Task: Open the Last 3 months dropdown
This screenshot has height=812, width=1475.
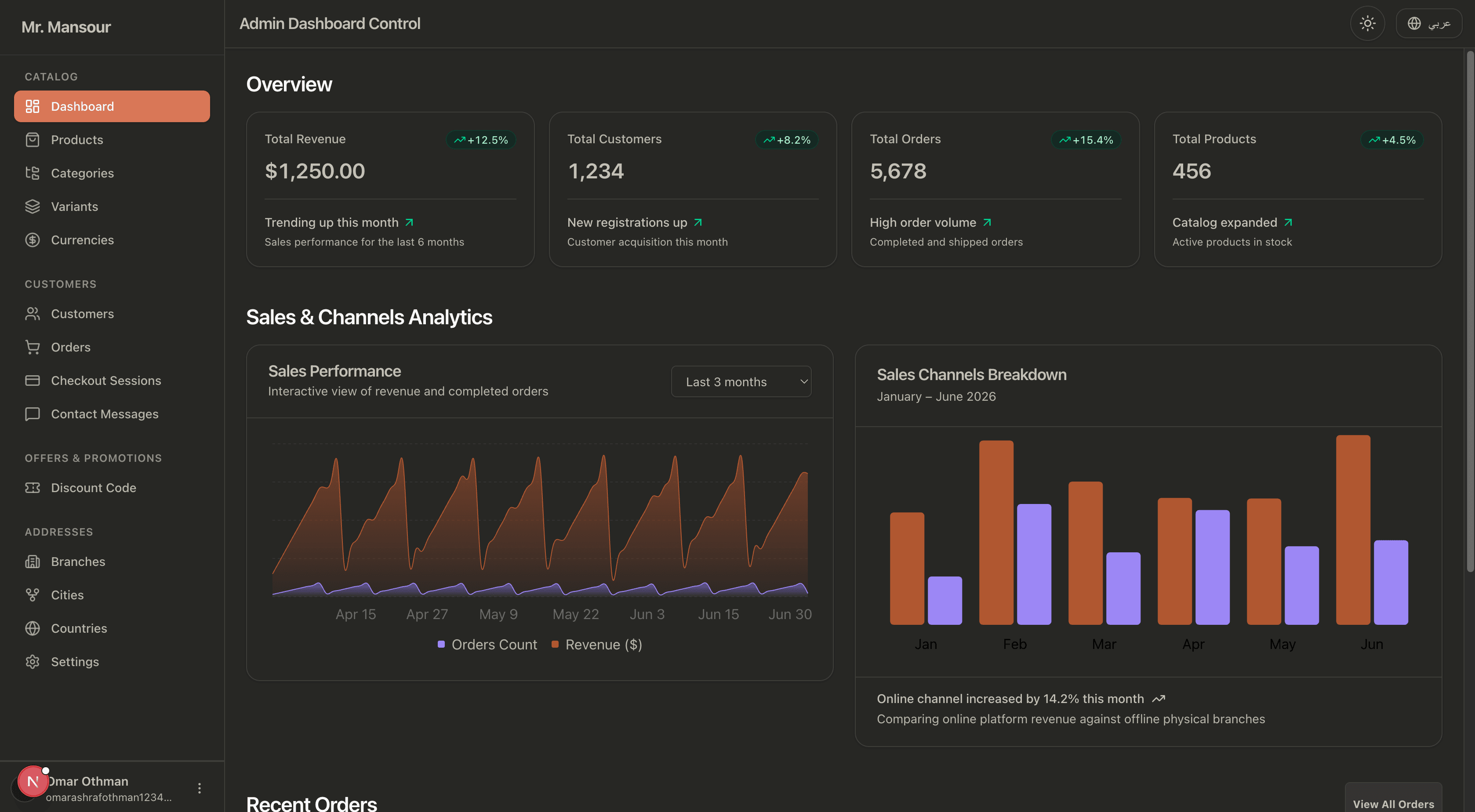Action: coord(741,382)
